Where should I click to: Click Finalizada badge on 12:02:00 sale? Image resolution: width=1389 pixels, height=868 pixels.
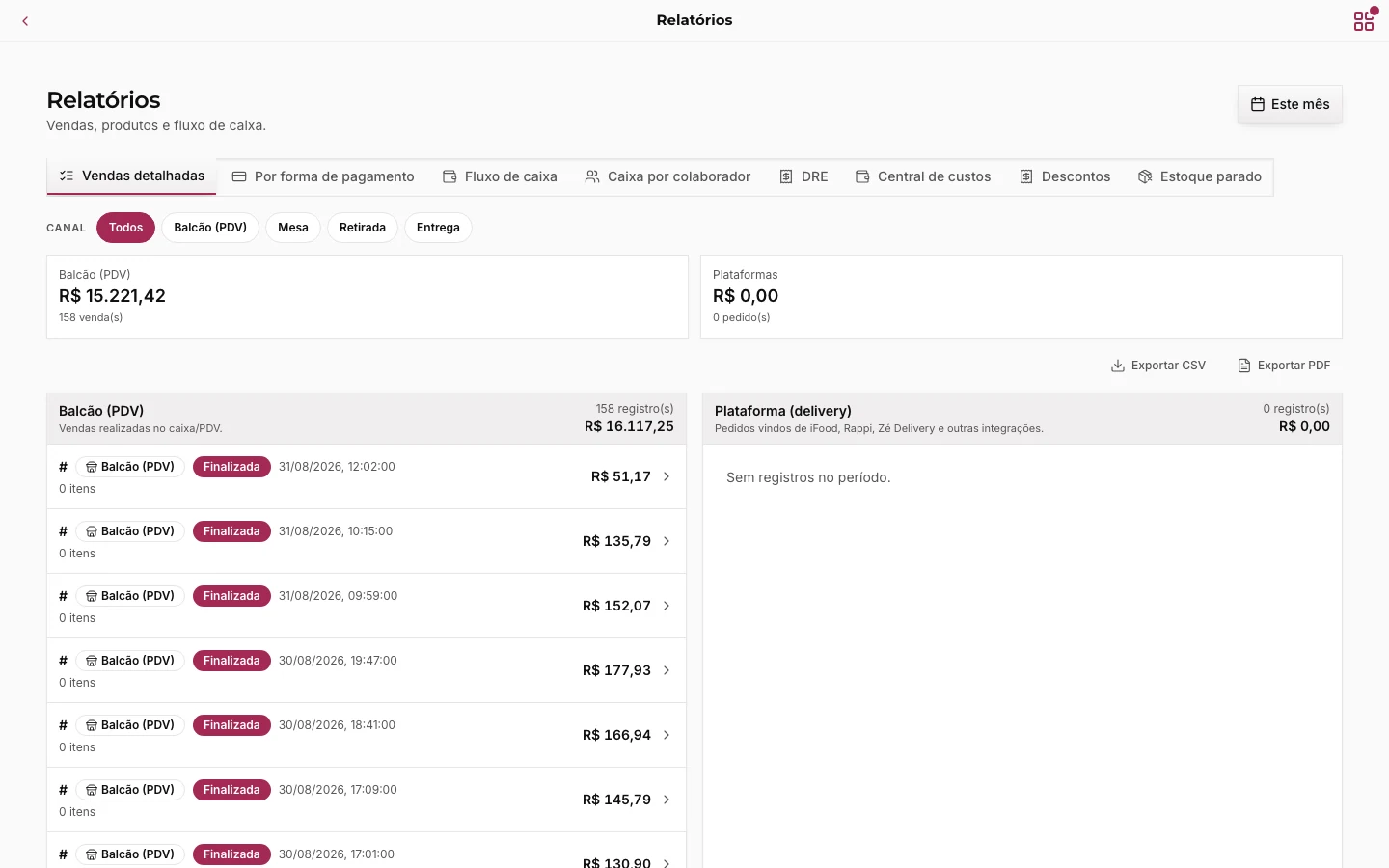pyautogui.click(x=231, y=467)
